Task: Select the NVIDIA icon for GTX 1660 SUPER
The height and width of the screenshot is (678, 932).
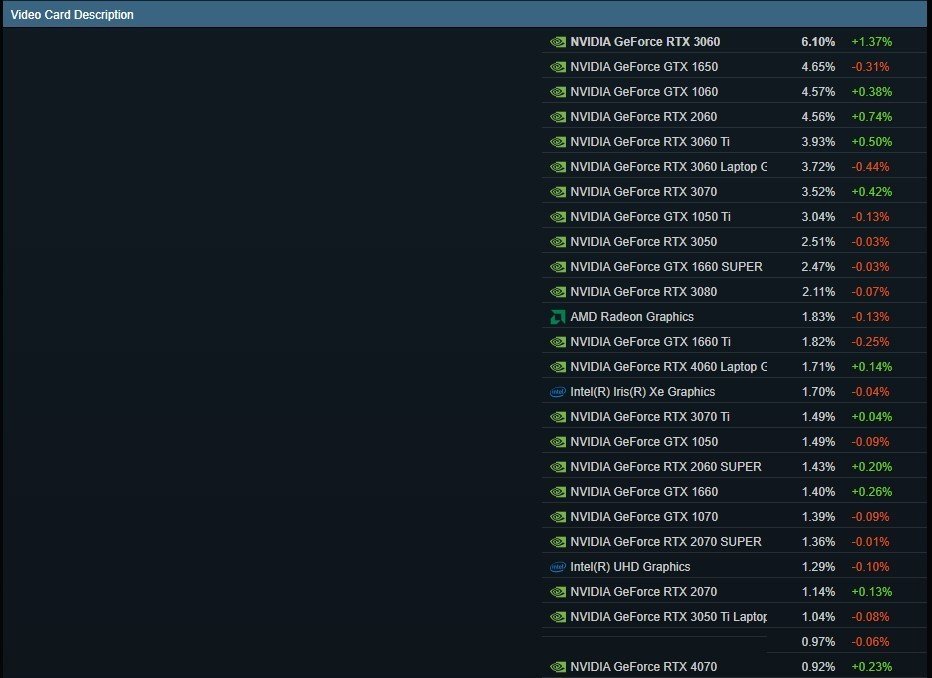Action: coord(558,266)
